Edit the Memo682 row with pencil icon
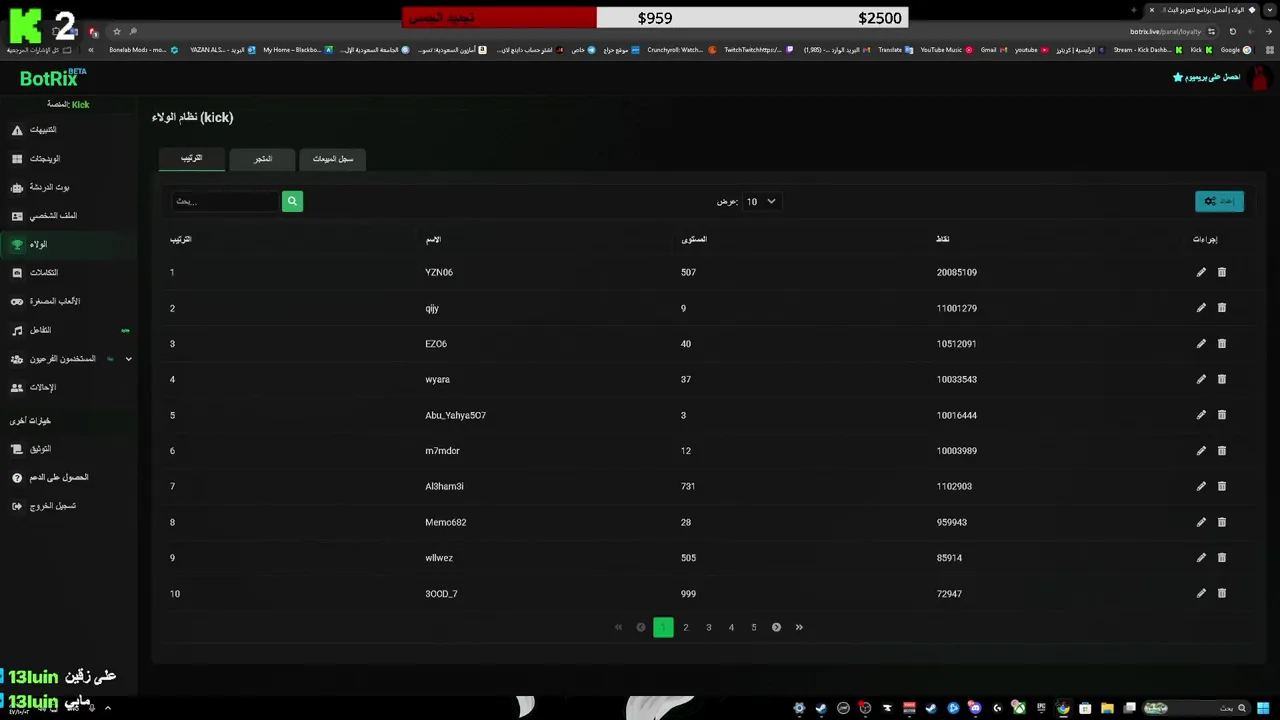Screen dimensions: 1280x720 click(x=1201, y=522)
